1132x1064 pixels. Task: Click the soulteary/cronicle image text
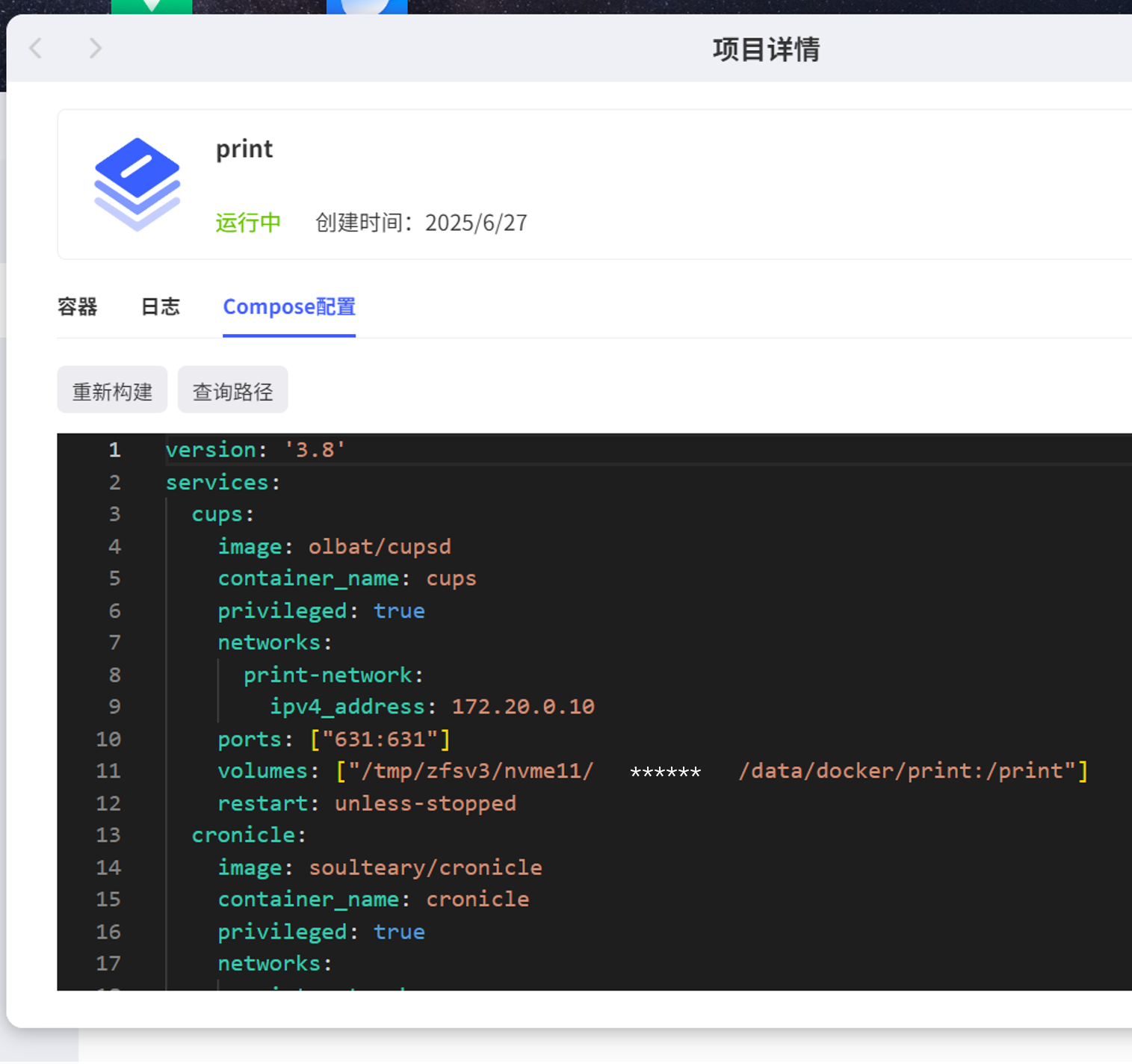click(x=425, y=867)
